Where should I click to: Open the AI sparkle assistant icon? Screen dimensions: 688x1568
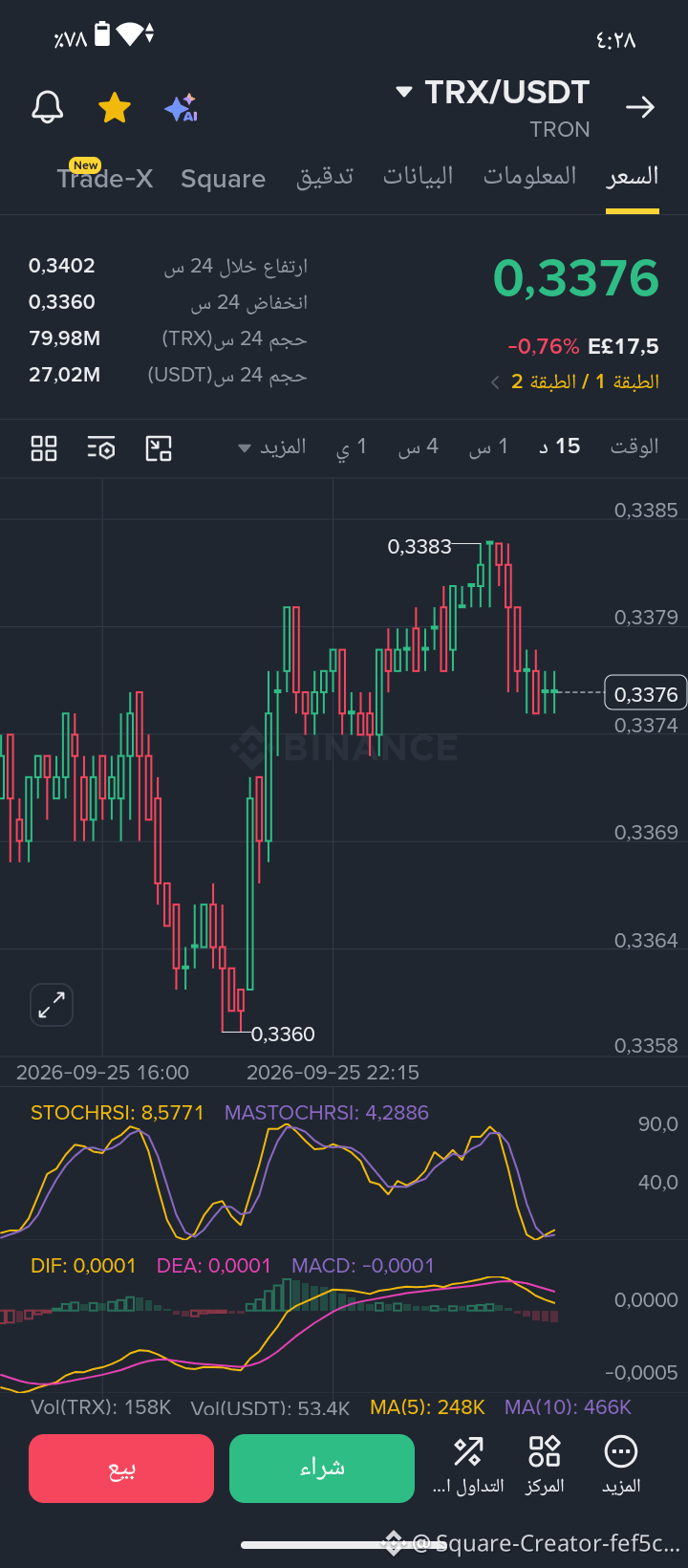click(181, 107)
